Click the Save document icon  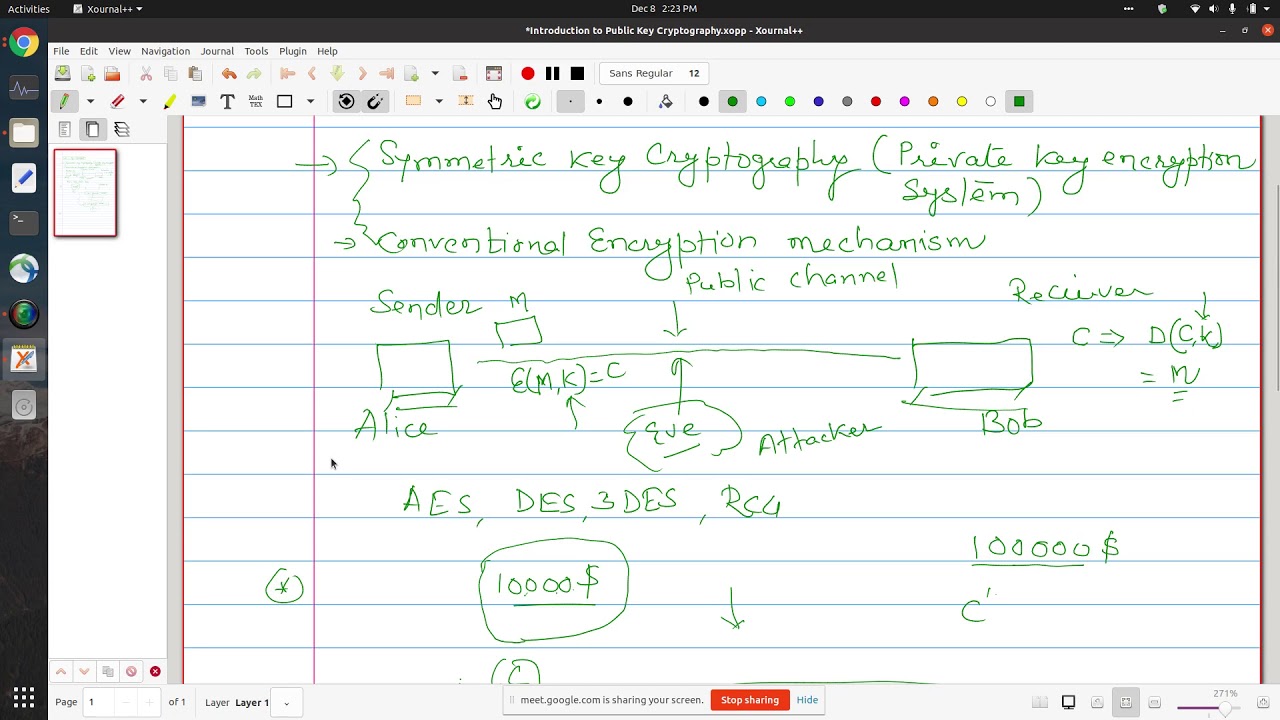(x=63, y=73)
